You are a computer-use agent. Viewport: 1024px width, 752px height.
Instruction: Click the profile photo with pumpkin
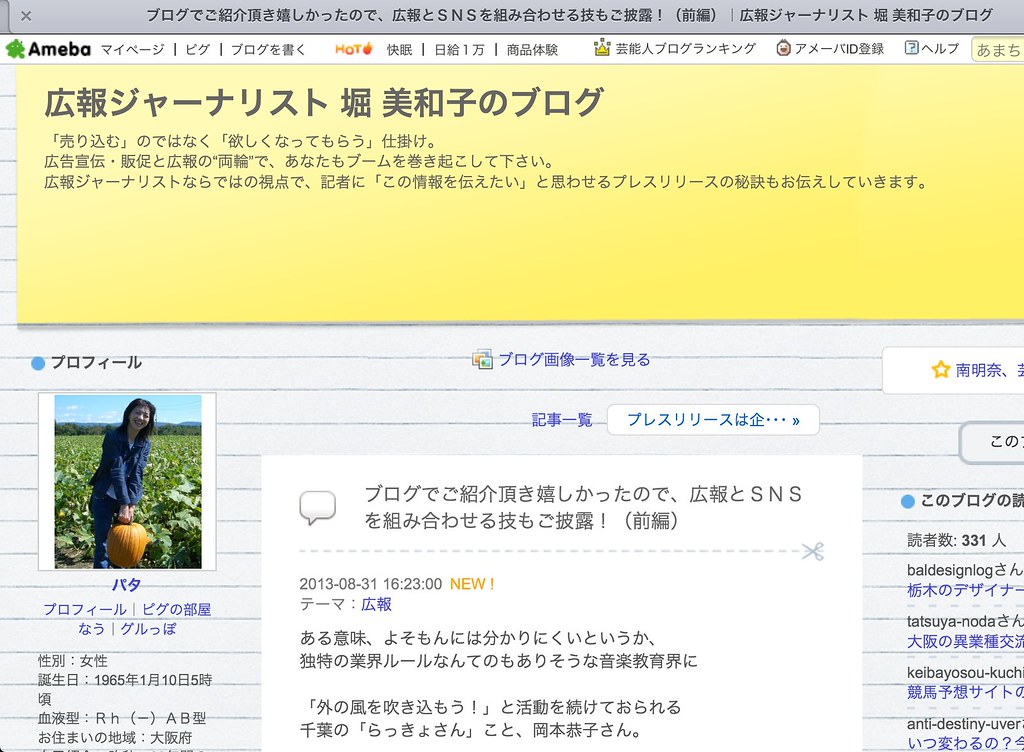(127, 482)
